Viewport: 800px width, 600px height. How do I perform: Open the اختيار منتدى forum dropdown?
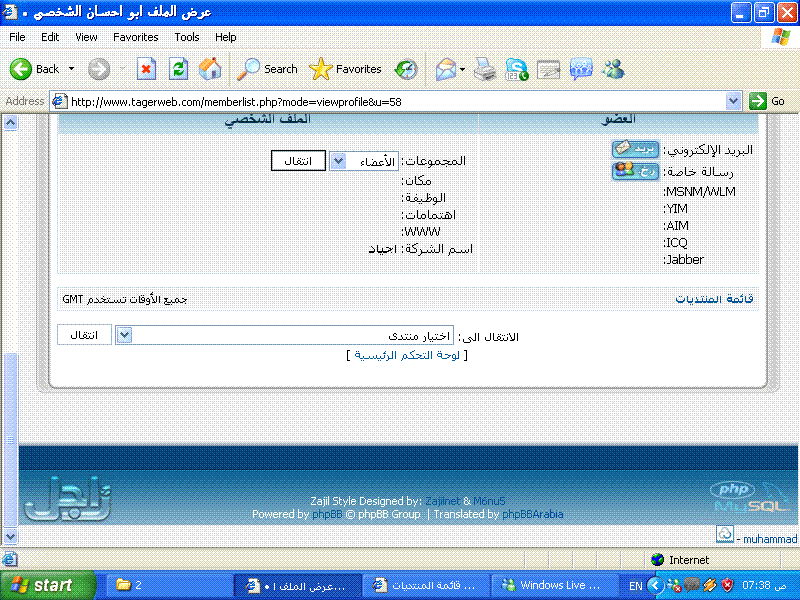pyautogui.click(x=125, y=336)
